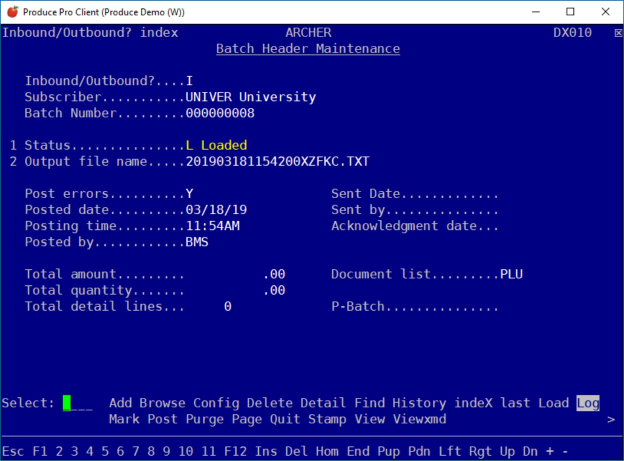This screenshot has height=461, width=624.
Task: Select the Find command
Action: click(x=370, y=403)
